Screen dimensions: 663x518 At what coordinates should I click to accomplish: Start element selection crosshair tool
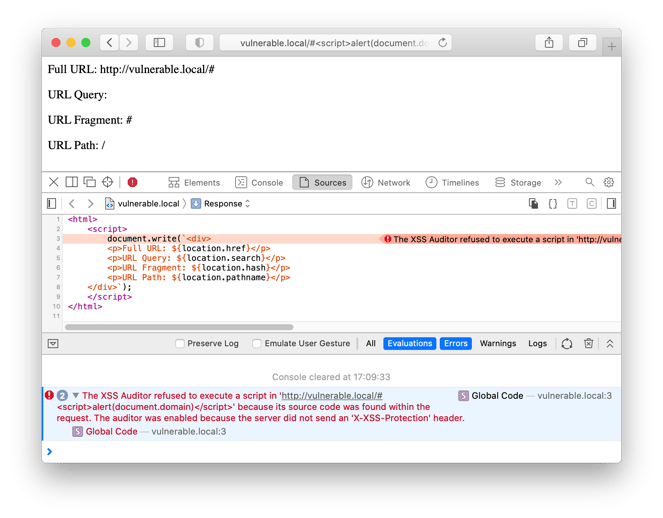(x=107, y=182)
